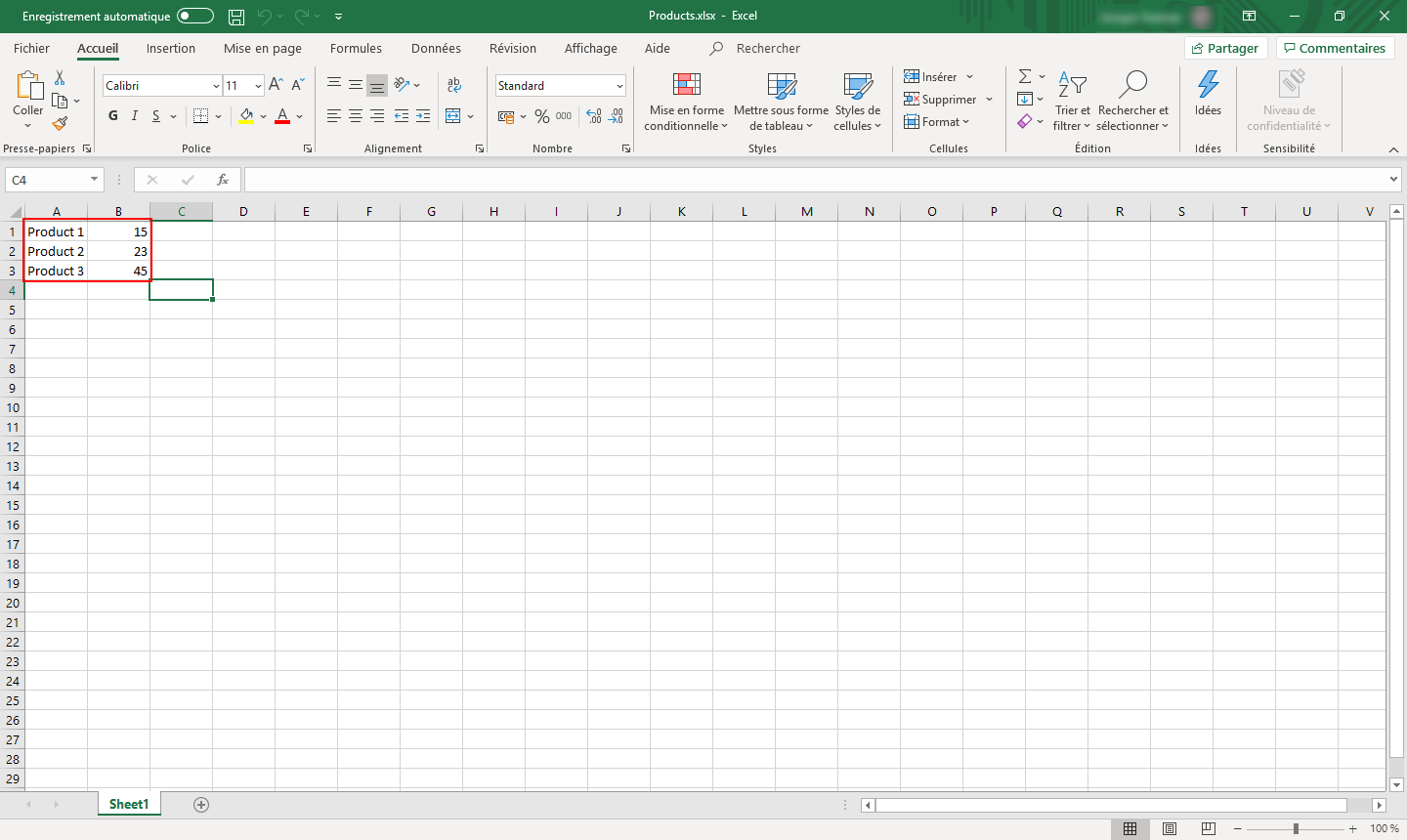This screenshot has height=840, width=1407.
Task: Click inside the formula bar
Action: coord(684,179)
